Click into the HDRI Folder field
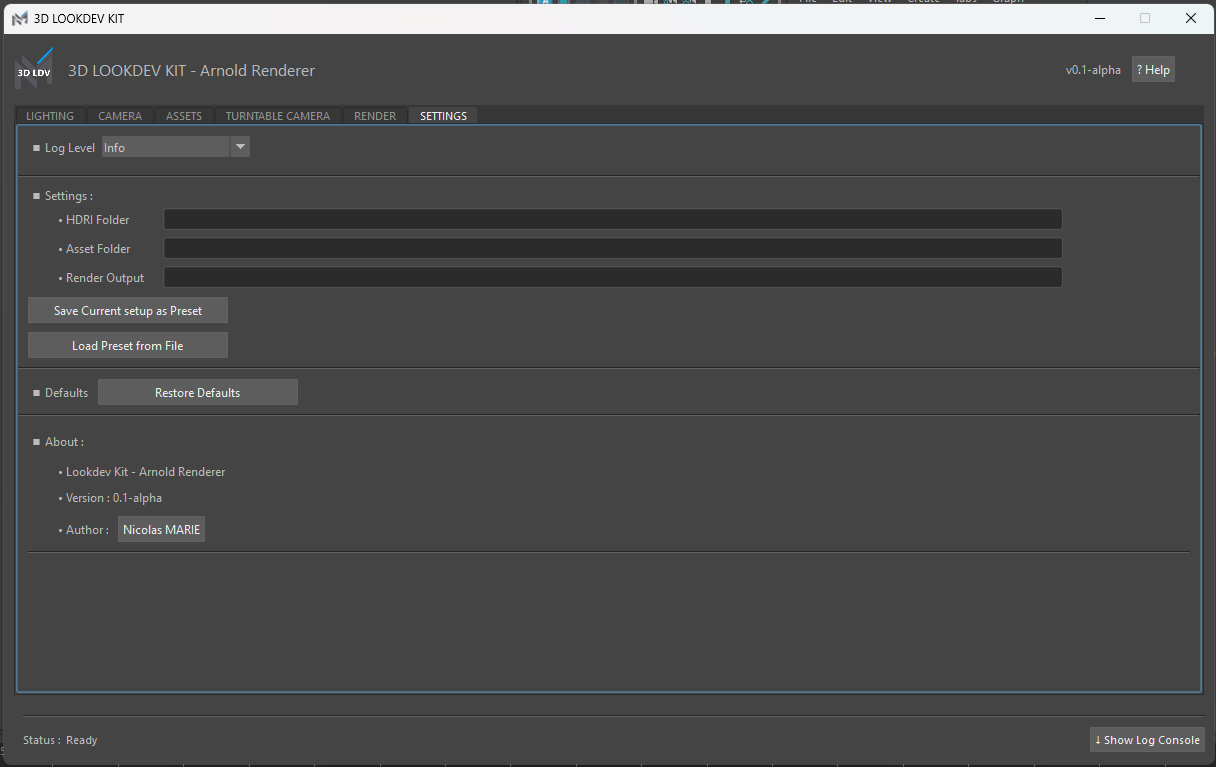The image size is (1216, 767). 612,219
